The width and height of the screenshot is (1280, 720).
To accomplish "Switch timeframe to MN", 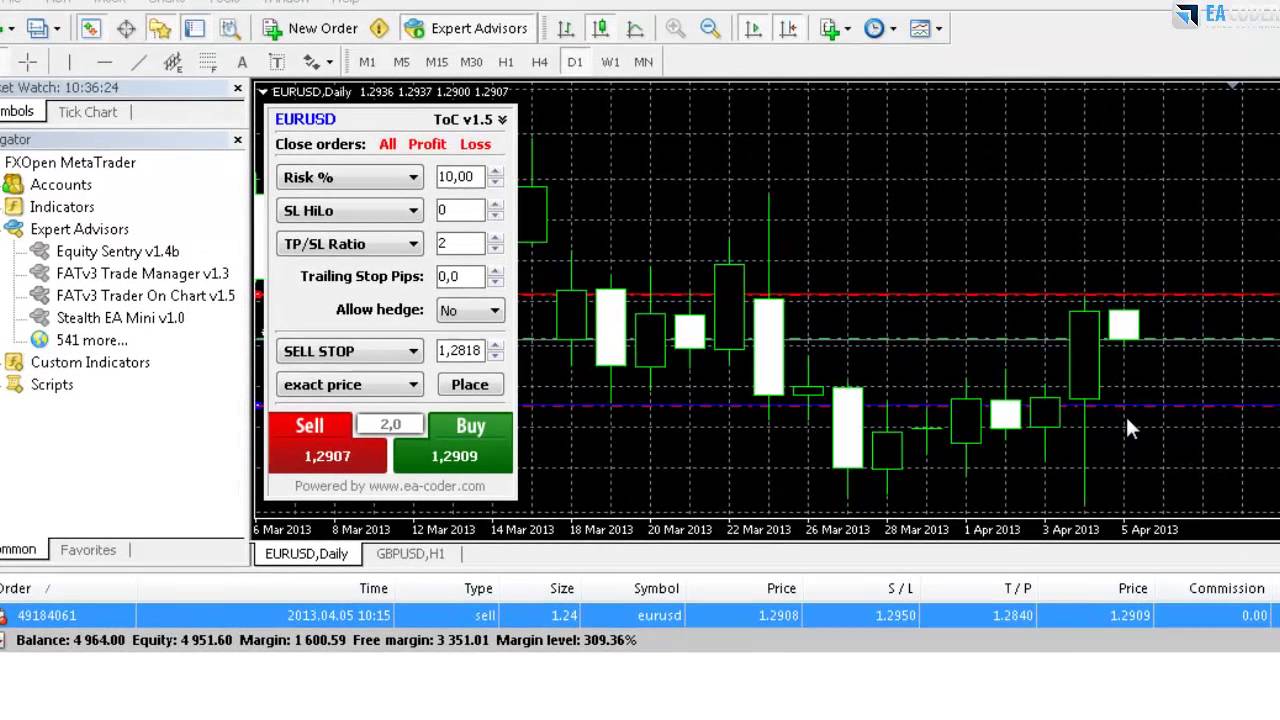I will tap(643, 62).
